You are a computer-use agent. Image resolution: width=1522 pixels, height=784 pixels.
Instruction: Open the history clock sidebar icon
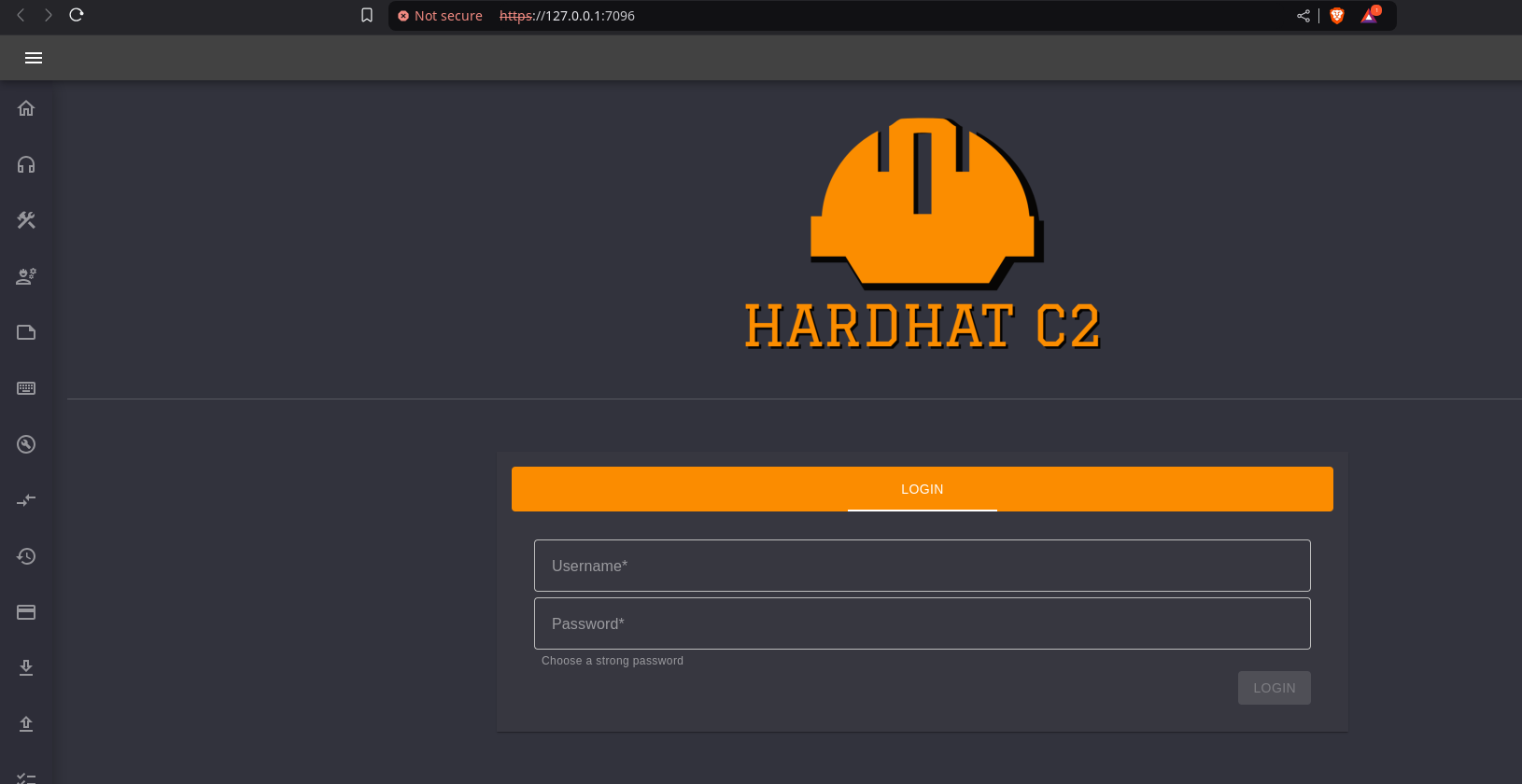[26, 556]
